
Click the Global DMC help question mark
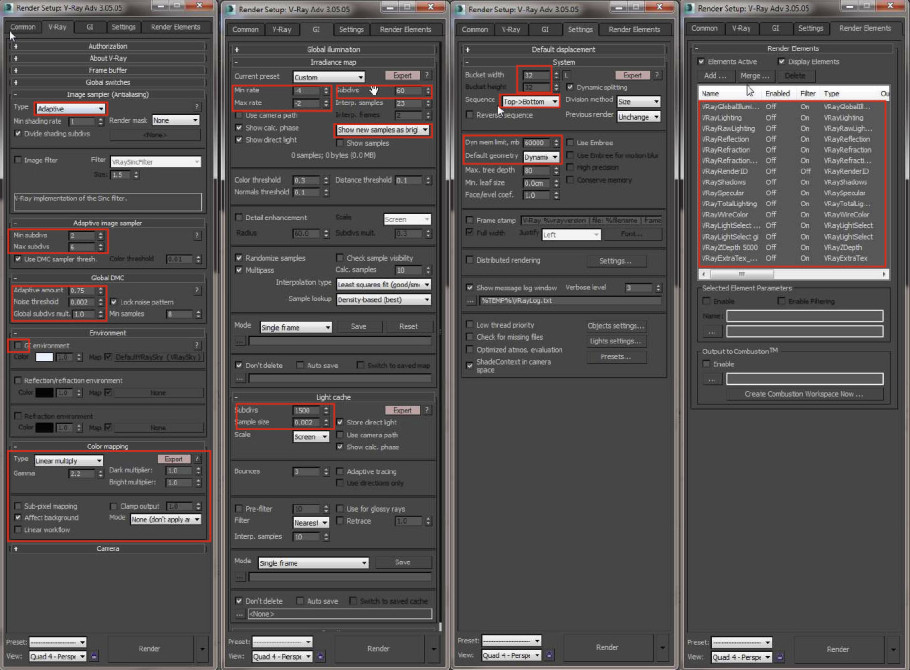click(197, 290)
